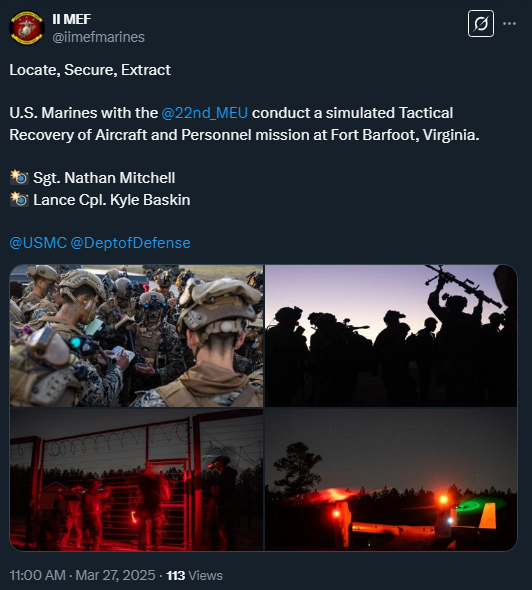This screenshot has height=590, width=532.
Task: Click the 11:00 AM Mar 27, 2025 timestamp
Action: click(82, 575)
